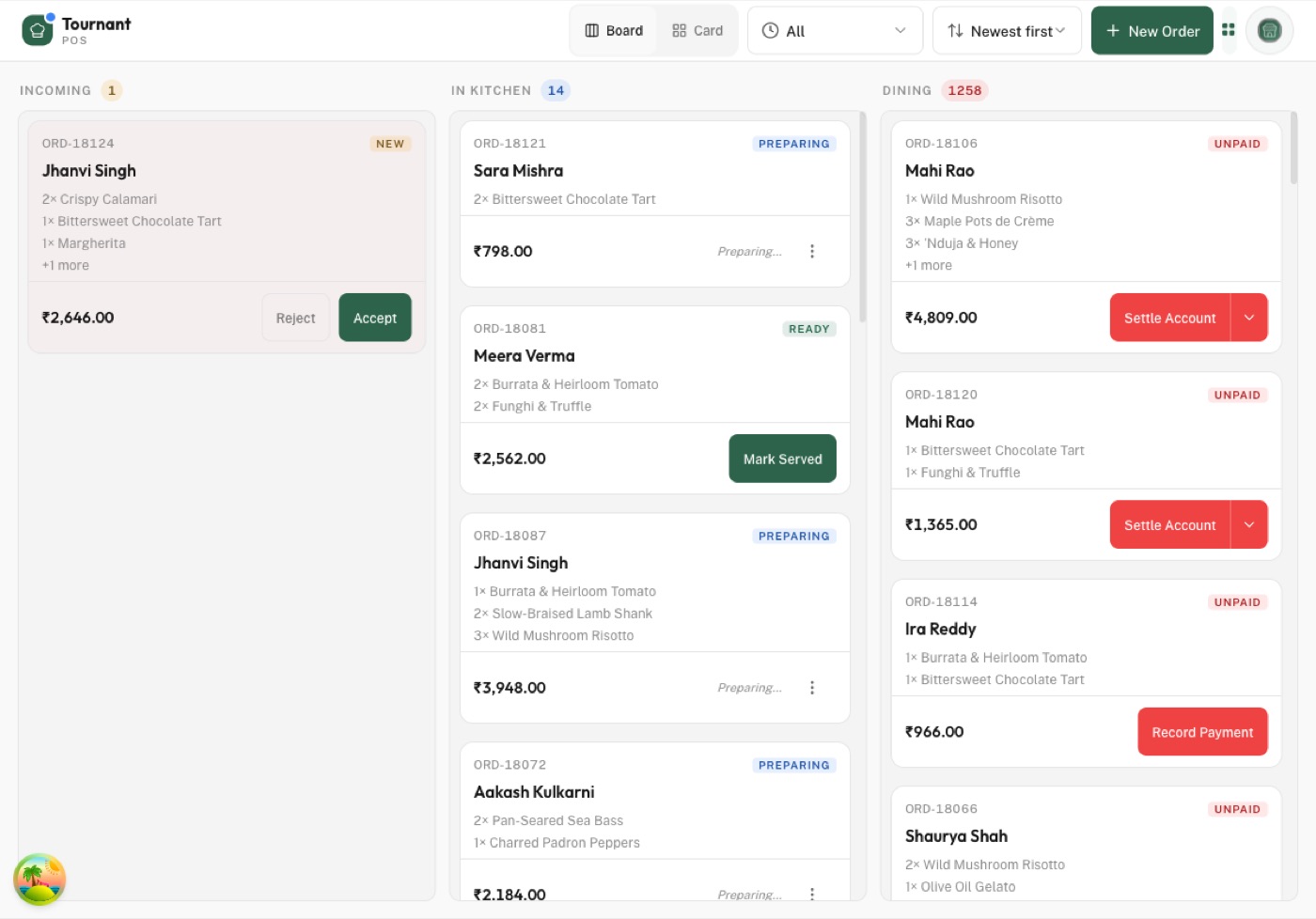Open the user profile avatar
The image size is (1316, 919).
coord(1269,31)
